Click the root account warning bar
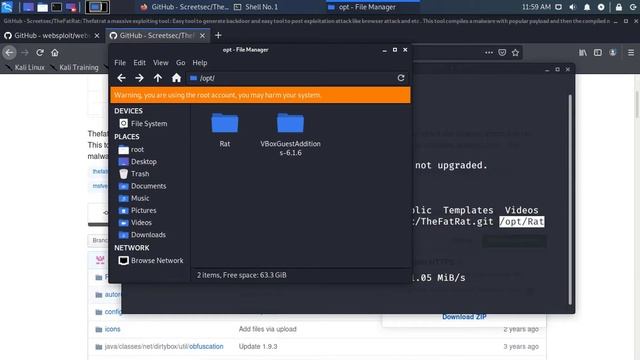The width and height of the screenshot is (640, 360). point(260,95)
